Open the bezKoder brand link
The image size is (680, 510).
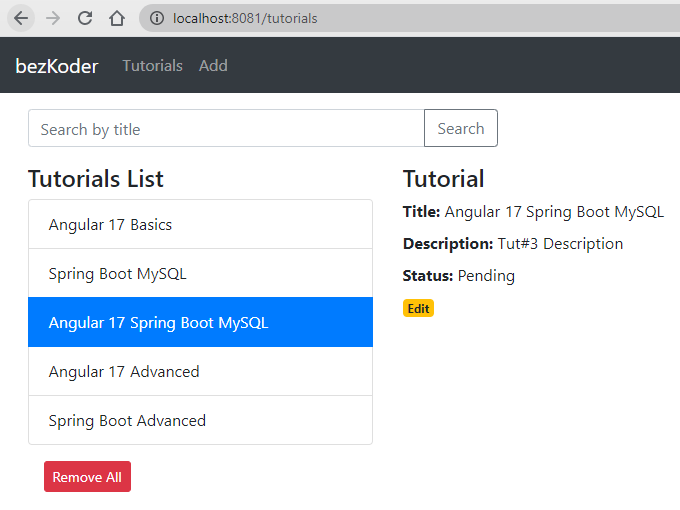click(57, 66)
